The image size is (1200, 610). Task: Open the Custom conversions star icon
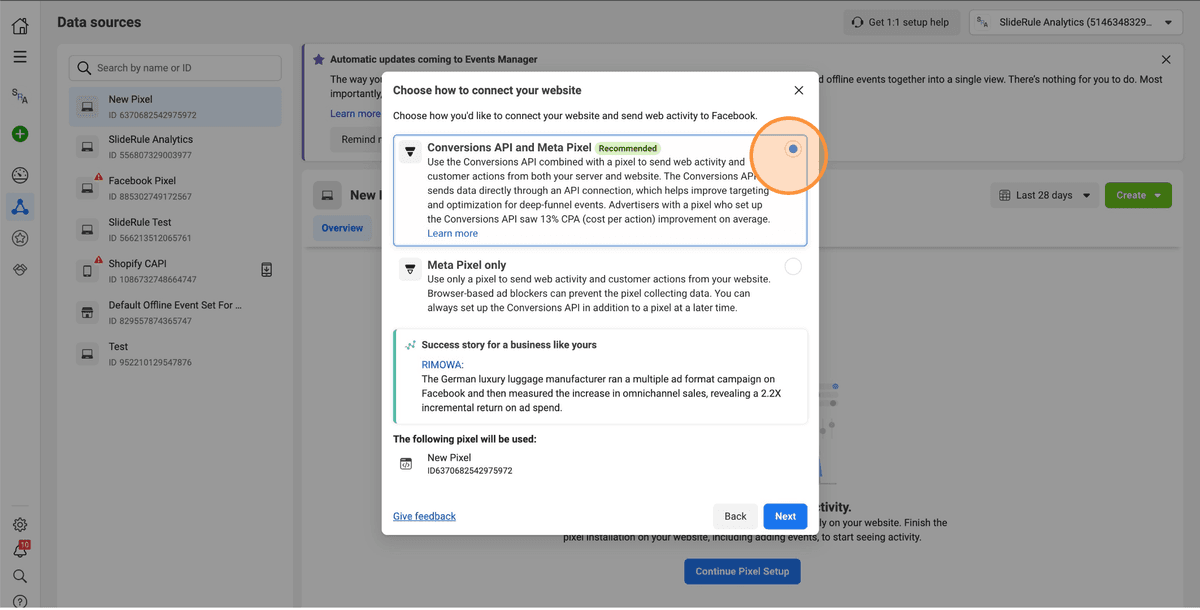coord(20,238)
